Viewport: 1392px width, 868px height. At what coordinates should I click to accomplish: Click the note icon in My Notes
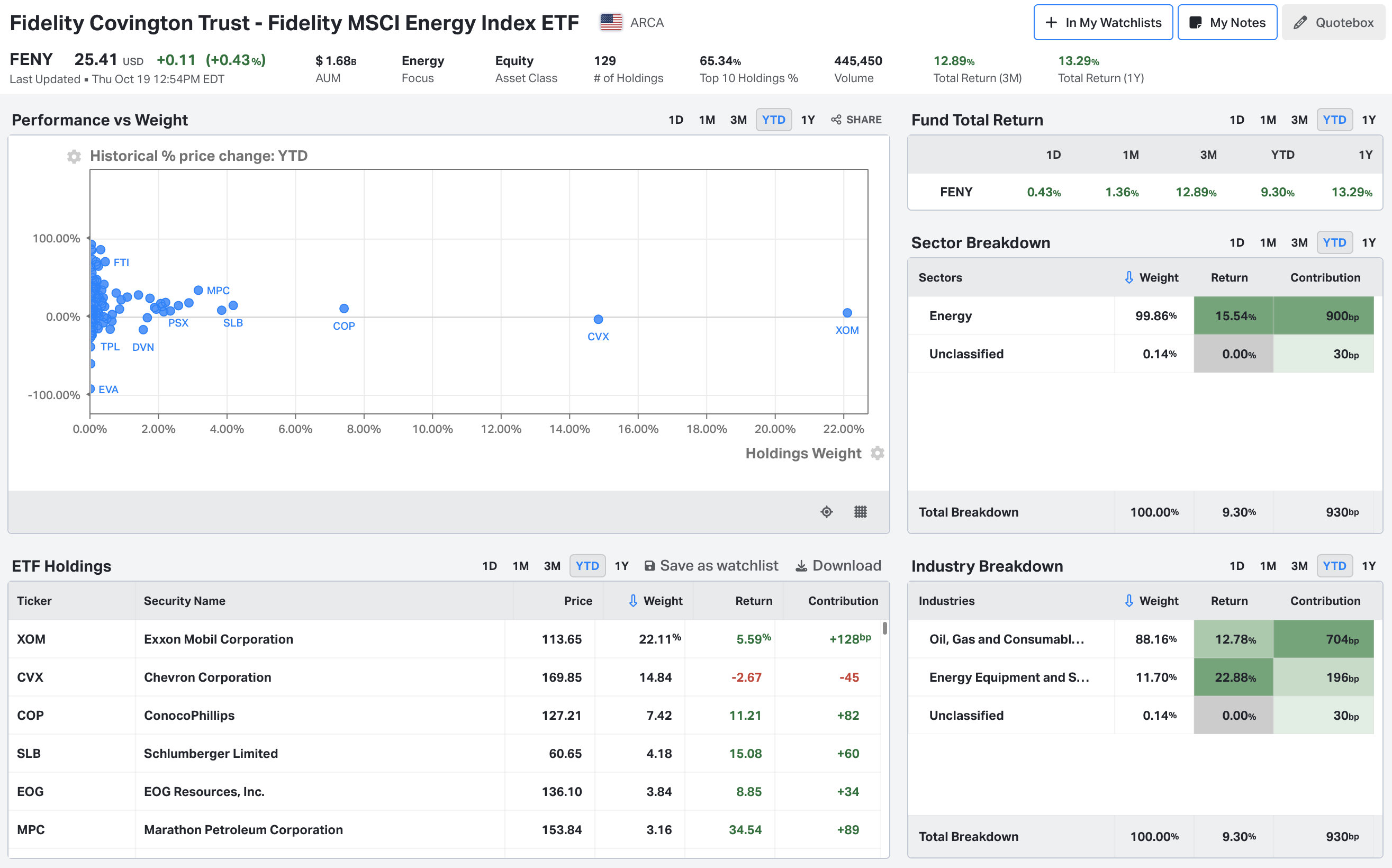pos(1196,22)
